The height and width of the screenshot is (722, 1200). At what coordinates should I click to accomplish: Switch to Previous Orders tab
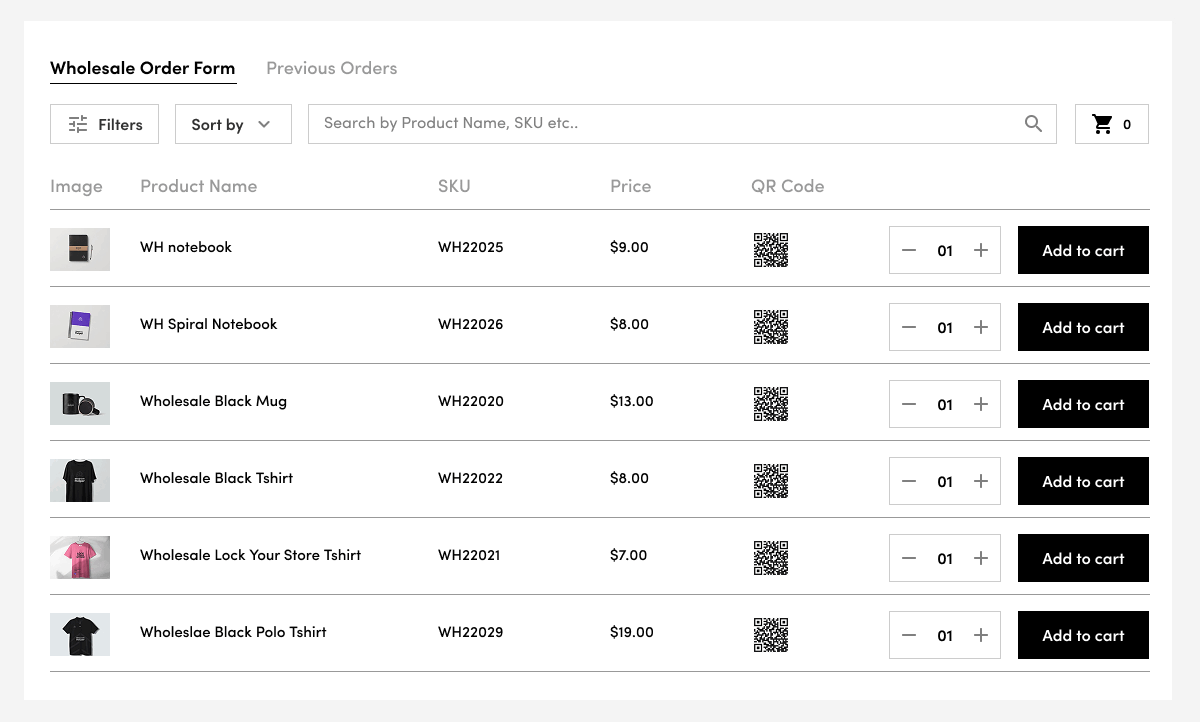tap(331, 68)
